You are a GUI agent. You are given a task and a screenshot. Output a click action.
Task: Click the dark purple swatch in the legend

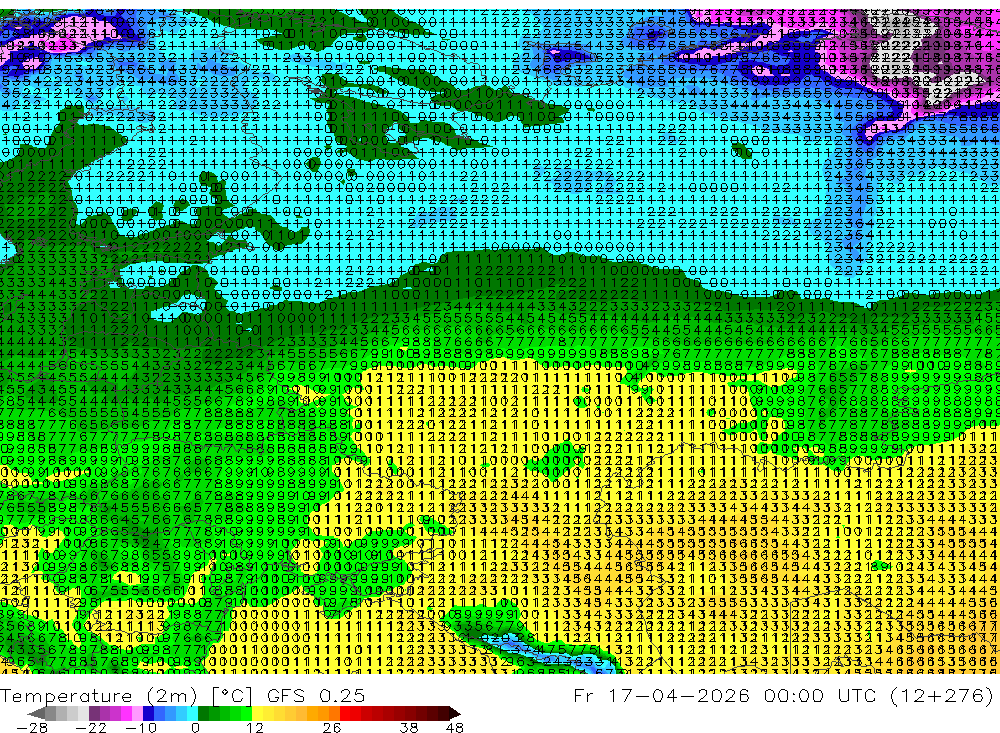[x=94, y=713]
